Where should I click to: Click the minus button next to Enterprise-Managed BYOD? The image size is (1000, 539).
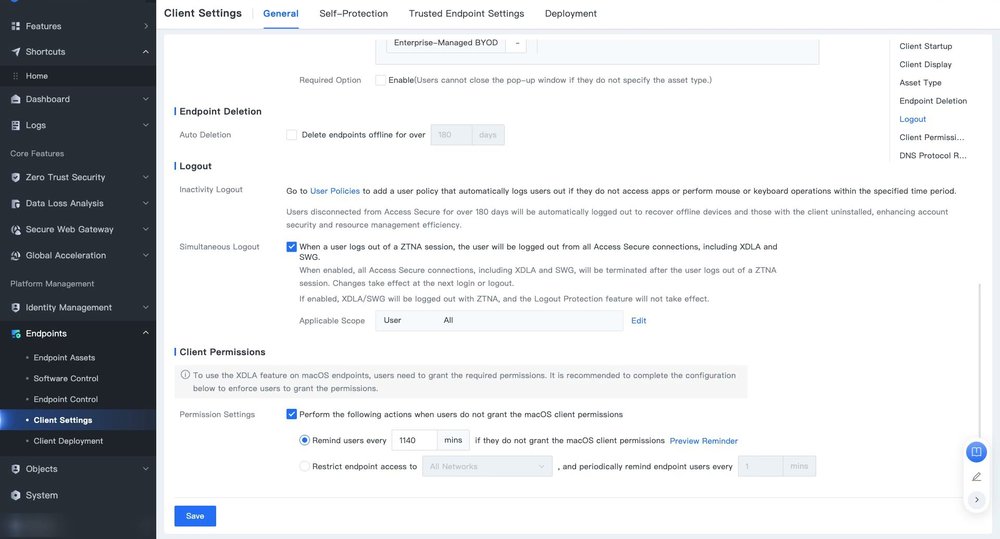pos(517,43)
